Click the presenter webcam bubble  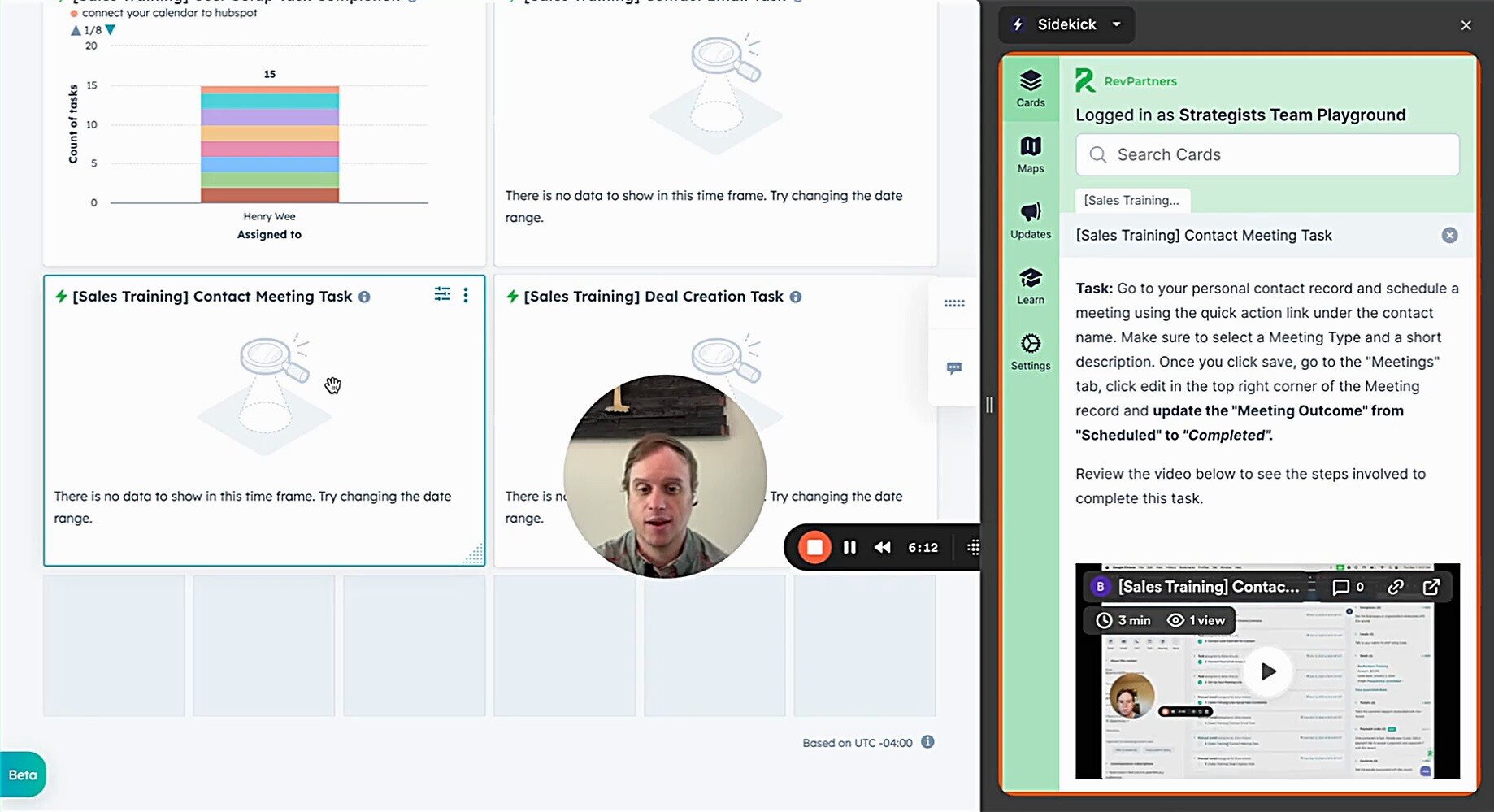(x=665, y=476)
